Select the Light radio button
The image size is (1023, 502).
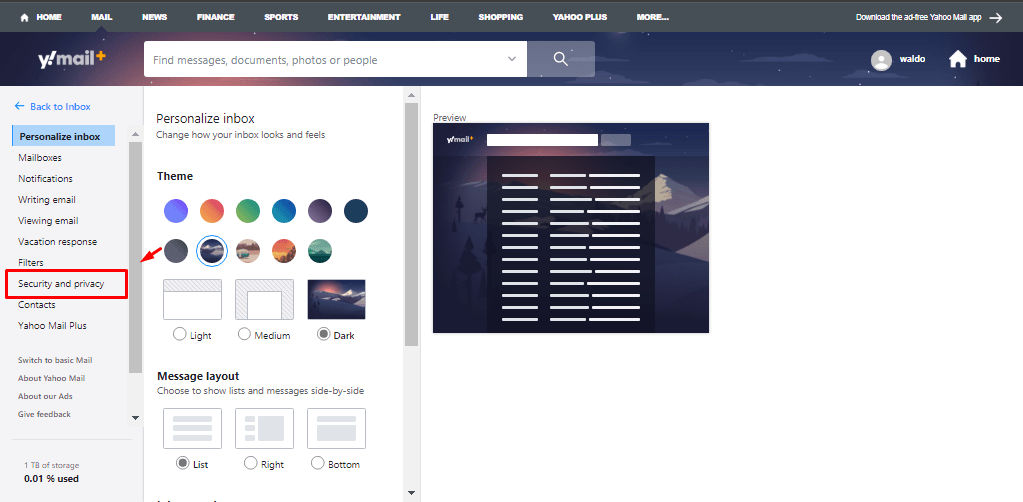coord(179,334)
